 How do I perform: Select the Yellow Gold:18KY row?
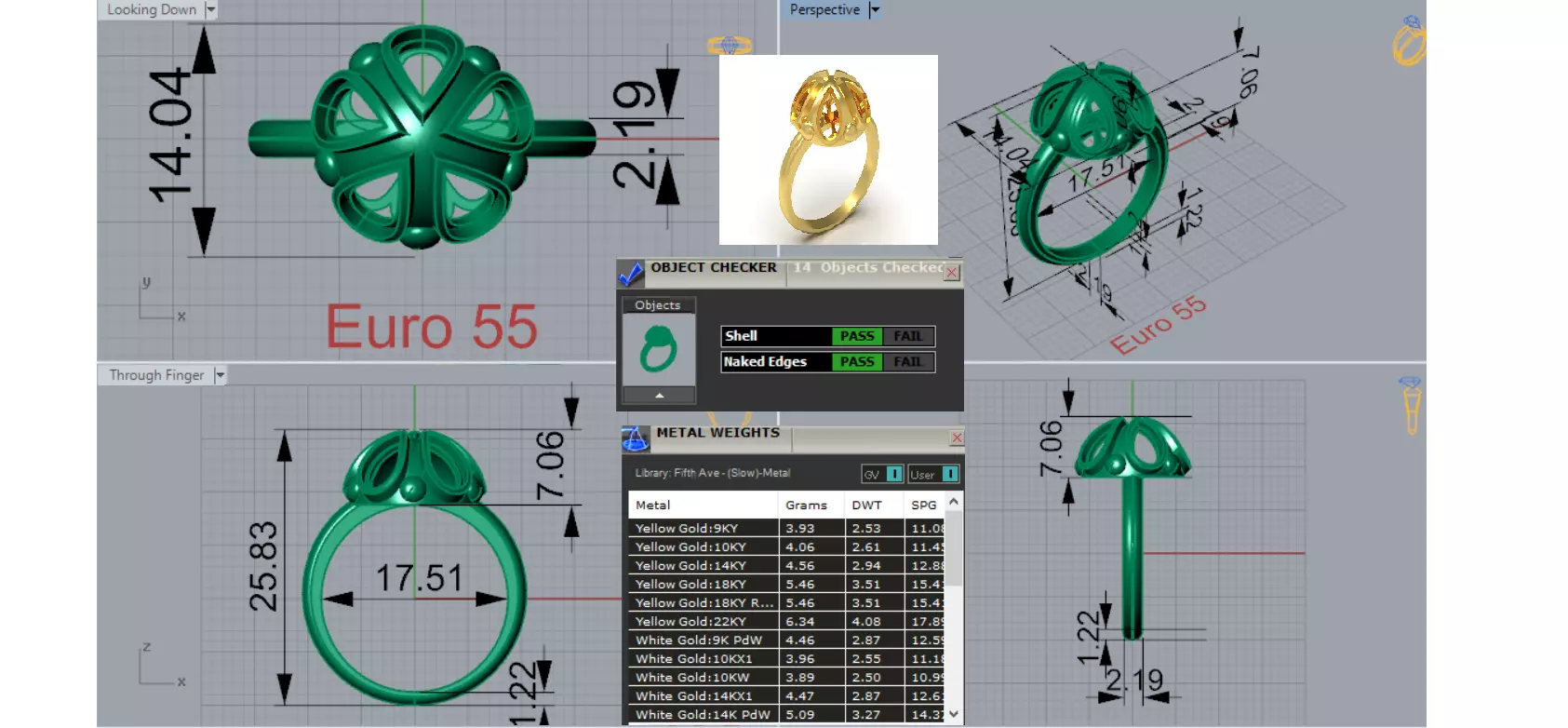click(787, 584)
